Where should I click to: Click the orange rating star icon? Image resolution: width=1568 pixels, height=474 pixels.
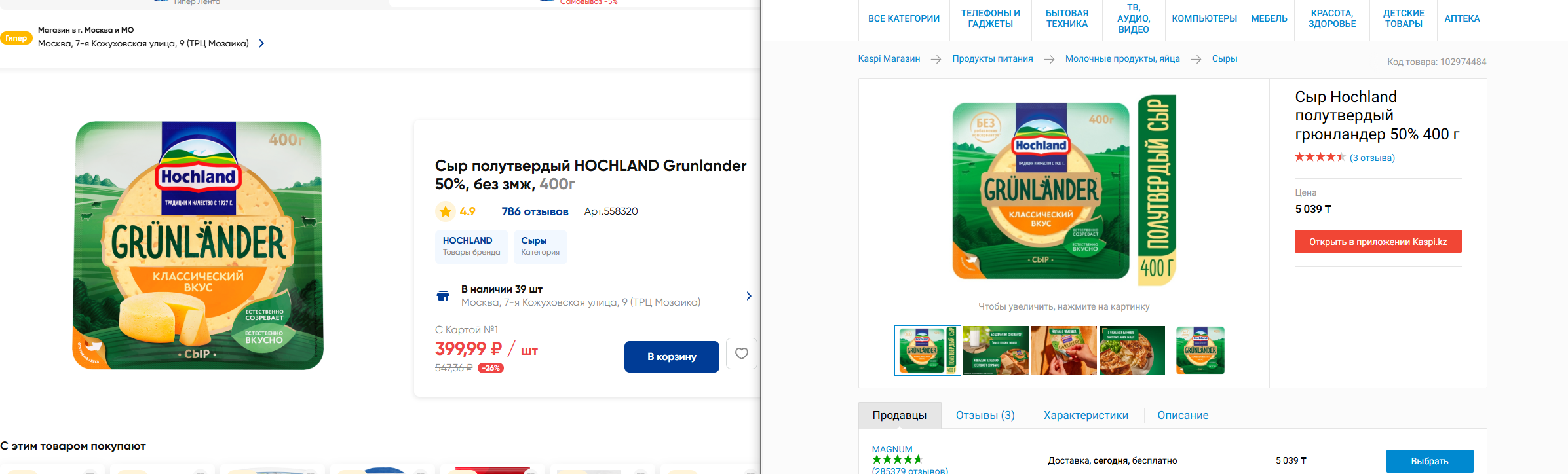[x=446, y=211]
